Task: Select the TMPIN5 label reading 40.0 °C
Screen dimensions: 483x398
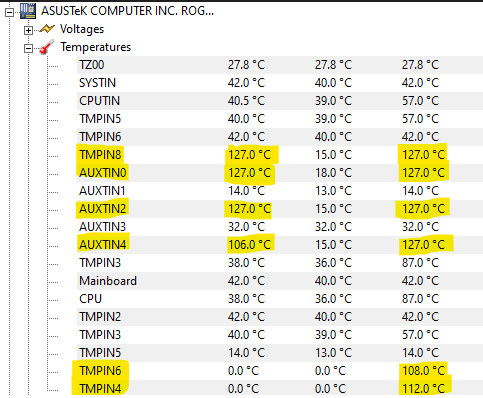Action: click(100, 119)
